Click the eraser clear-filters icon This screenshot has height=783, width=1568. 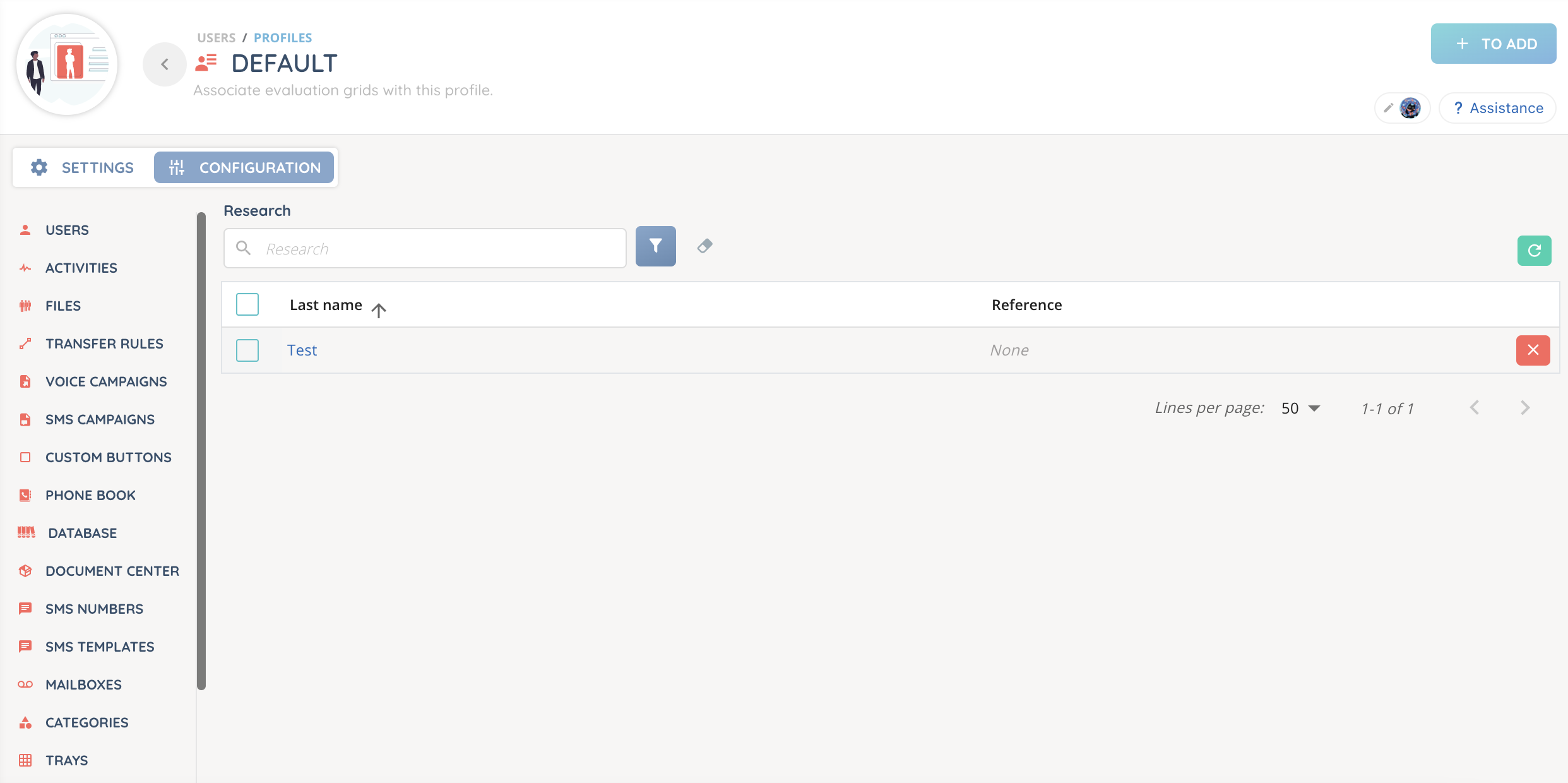[x=704, y=246]
